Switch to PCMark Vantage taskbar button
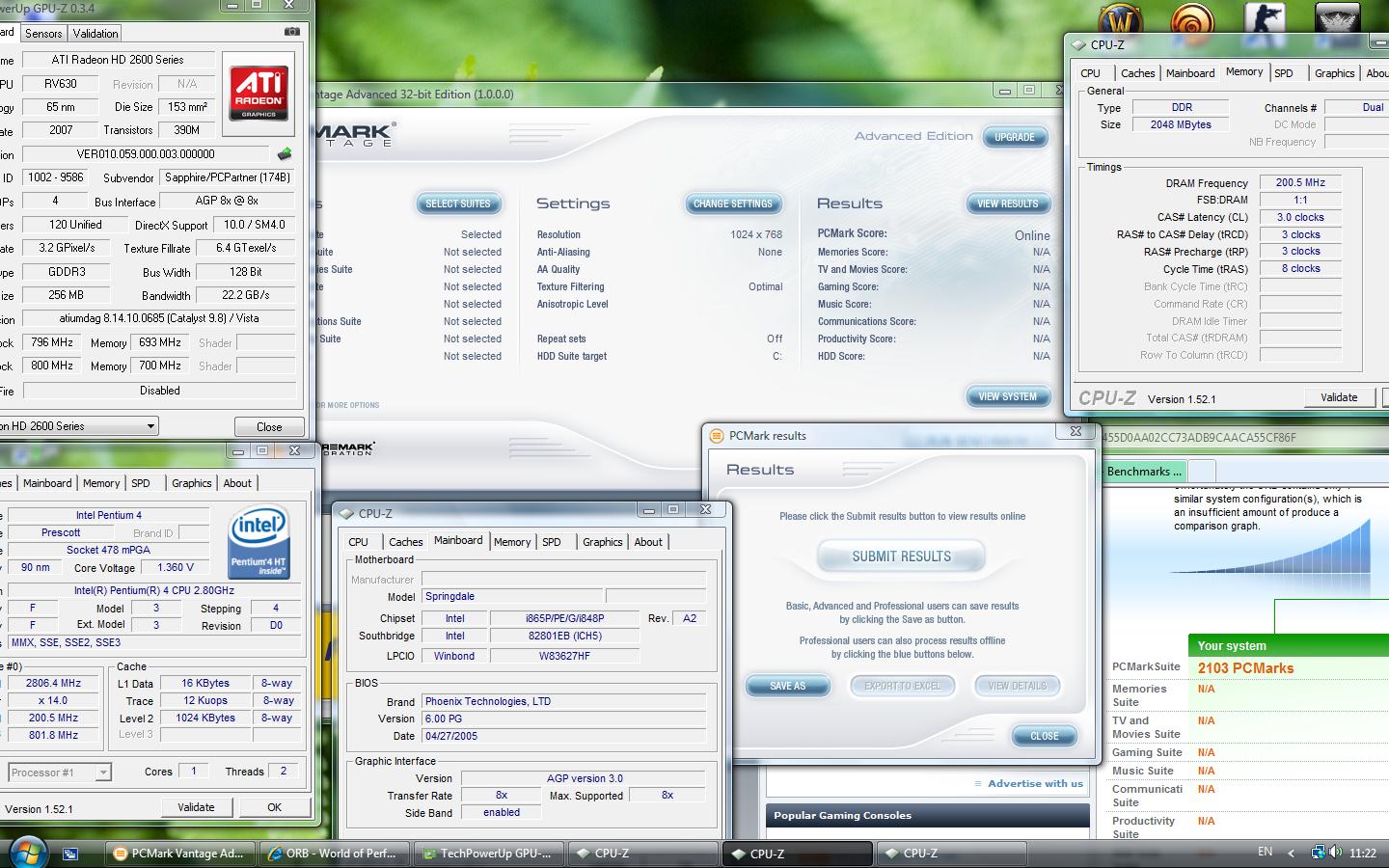 [179, 854]
